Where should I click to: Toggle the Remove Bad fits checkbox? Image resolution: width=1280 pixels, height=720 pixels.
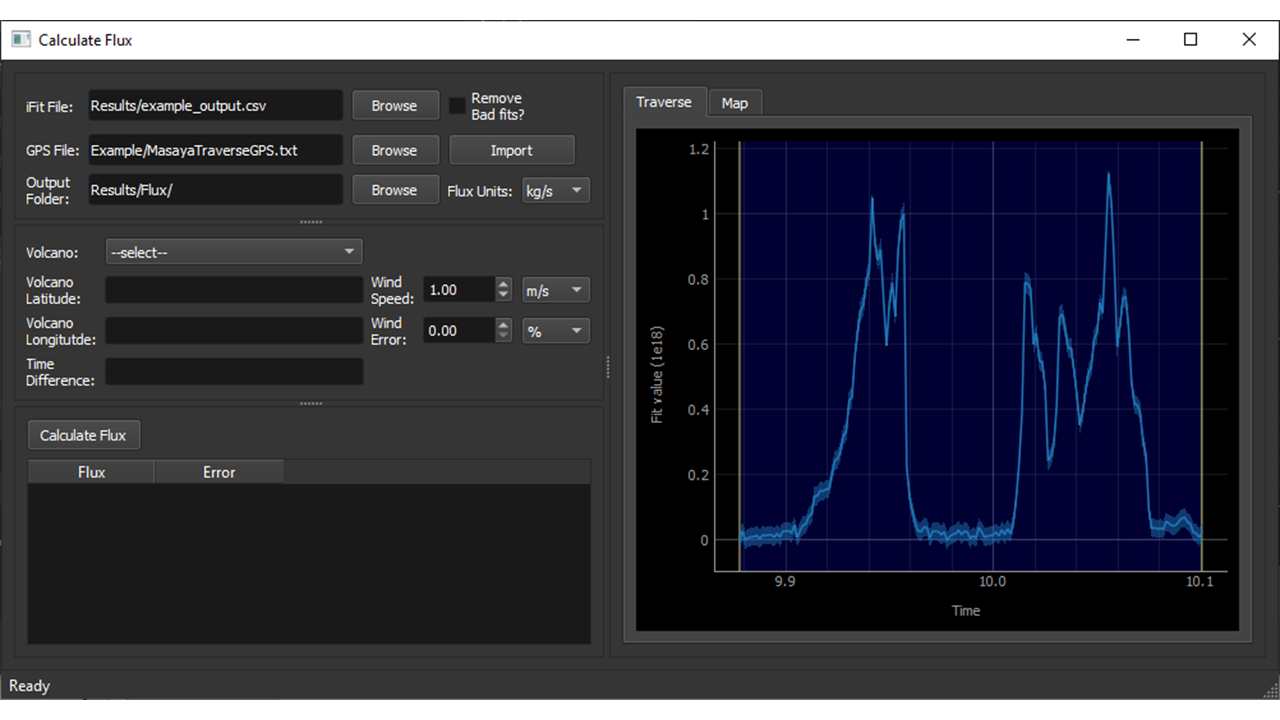pyautogui.click(x=458, y=105)
